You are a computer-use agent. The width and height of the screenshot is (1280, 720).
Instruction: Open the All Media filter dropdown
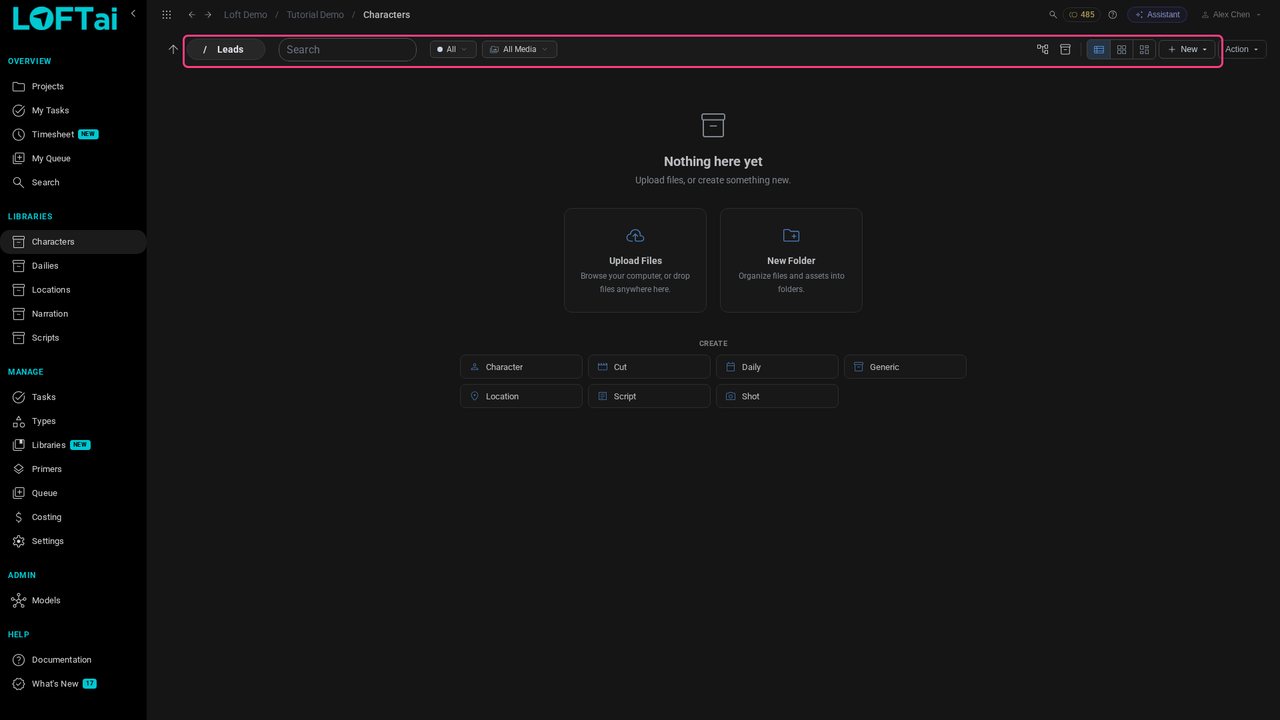coord(519,49)
